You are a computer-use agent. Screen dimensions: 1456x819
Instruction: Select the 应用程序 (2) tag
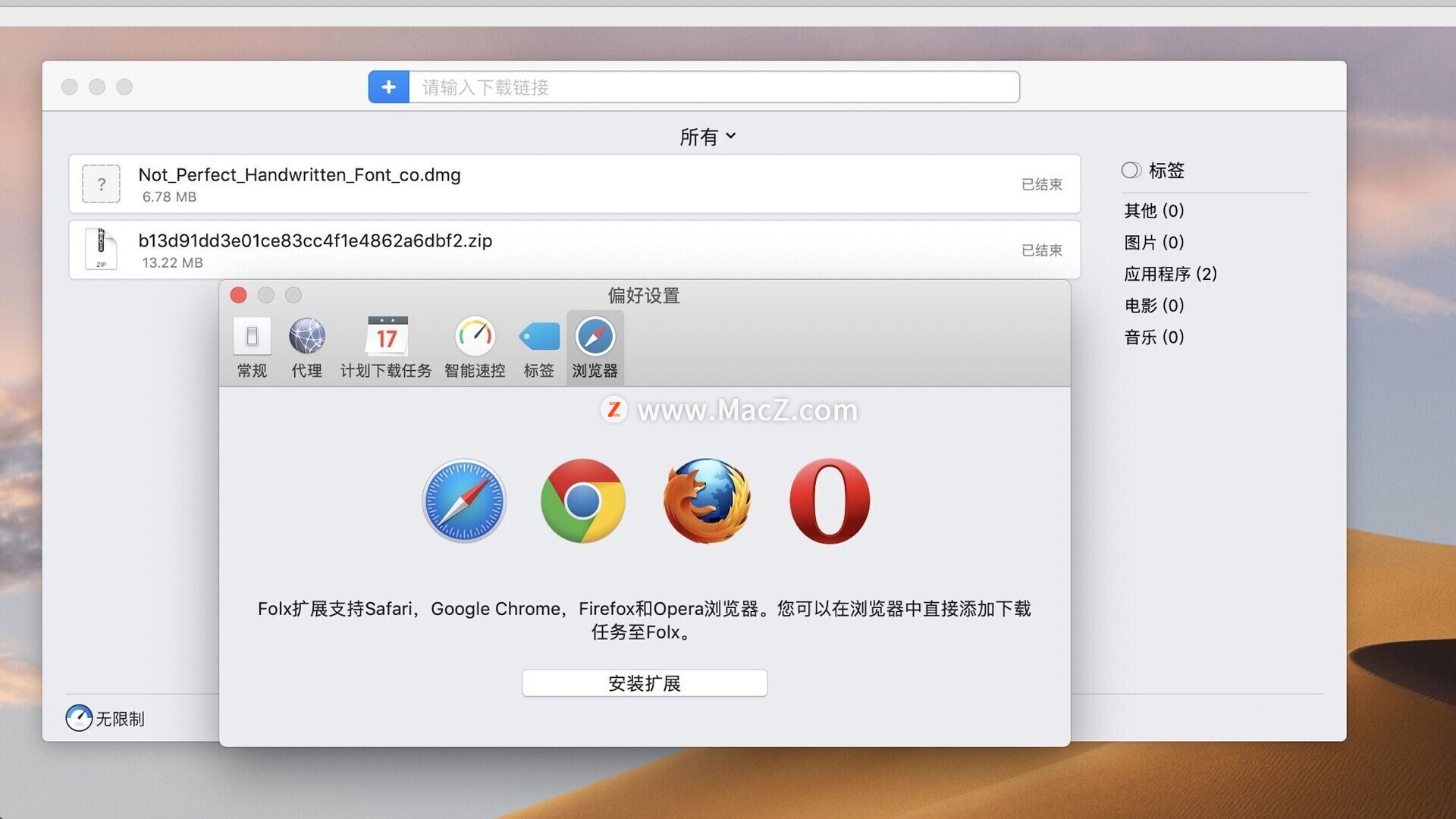[1171, 274]
